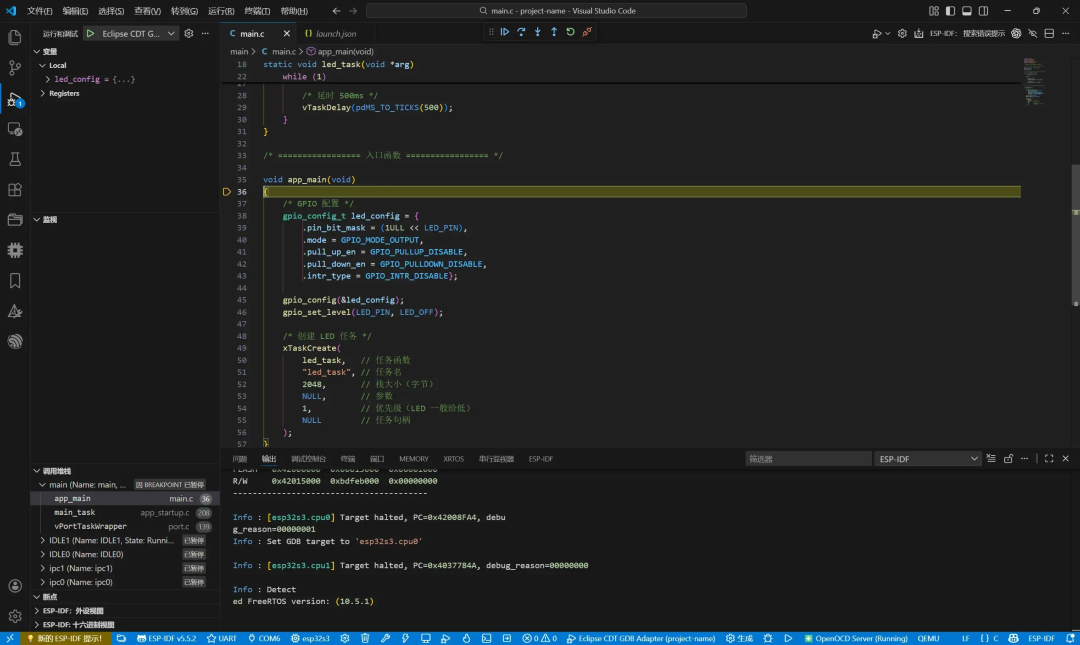The image size is (1080, 645).
Task: Open the Run and Debug view icon
Action: (14, 99)
